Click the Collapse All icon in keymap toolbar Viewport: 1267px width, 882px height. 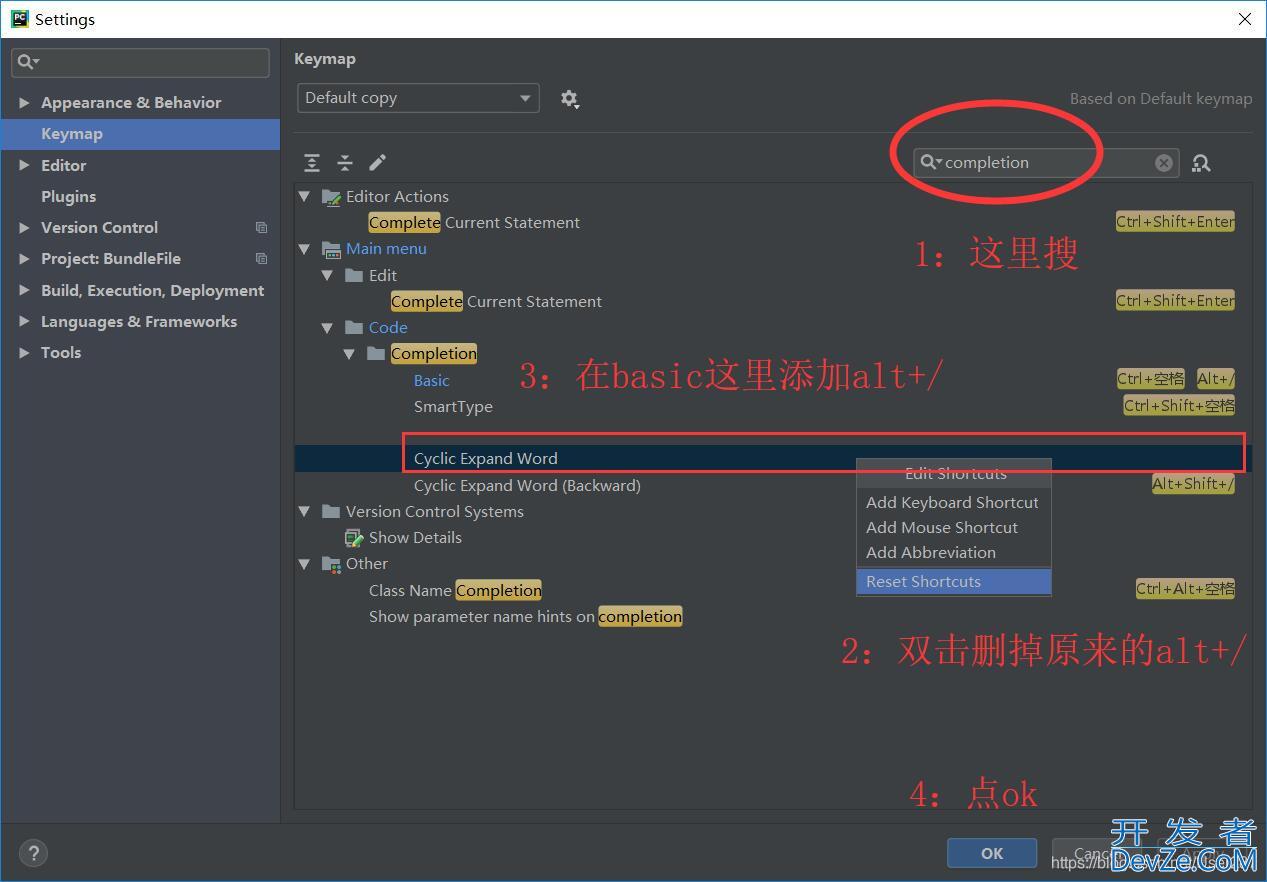pos(345,163)
